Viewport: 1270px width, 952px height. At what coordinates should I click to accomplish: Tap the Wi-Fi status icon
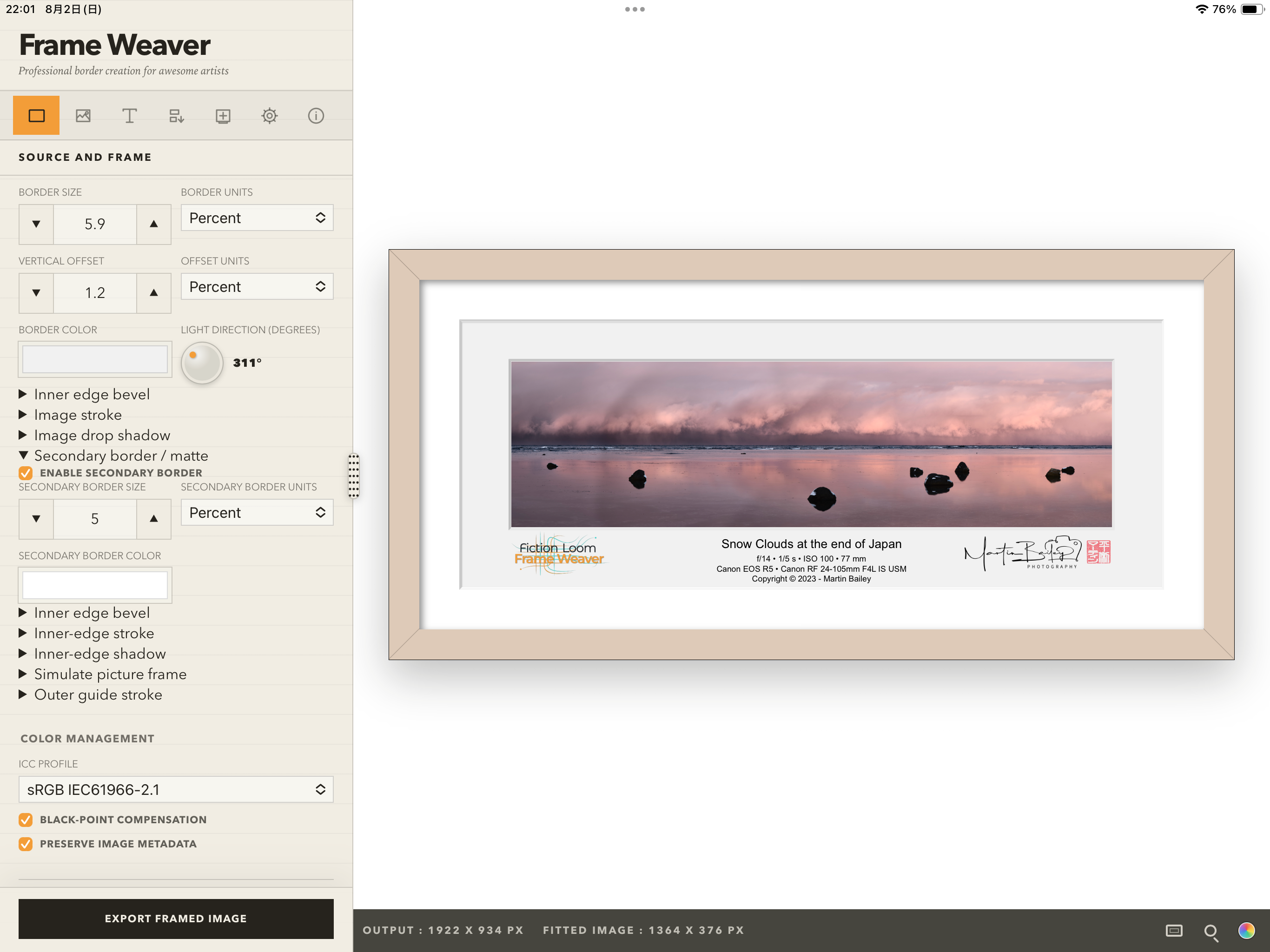(x=1202, y=9)
